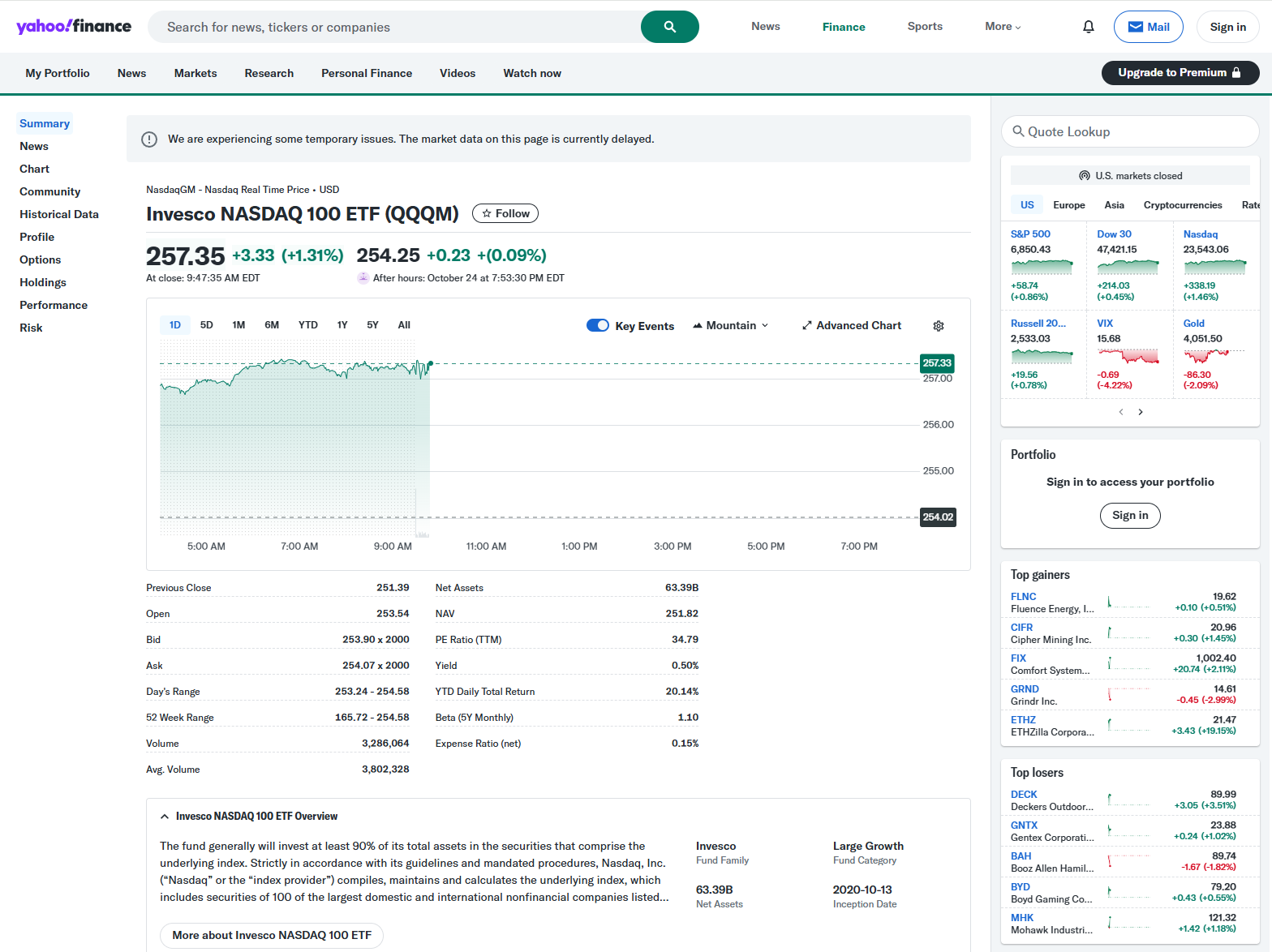The width and height of the screenshot is (1272, 952).
Task: Click the green search magnifier button
Action: [669, 27]
